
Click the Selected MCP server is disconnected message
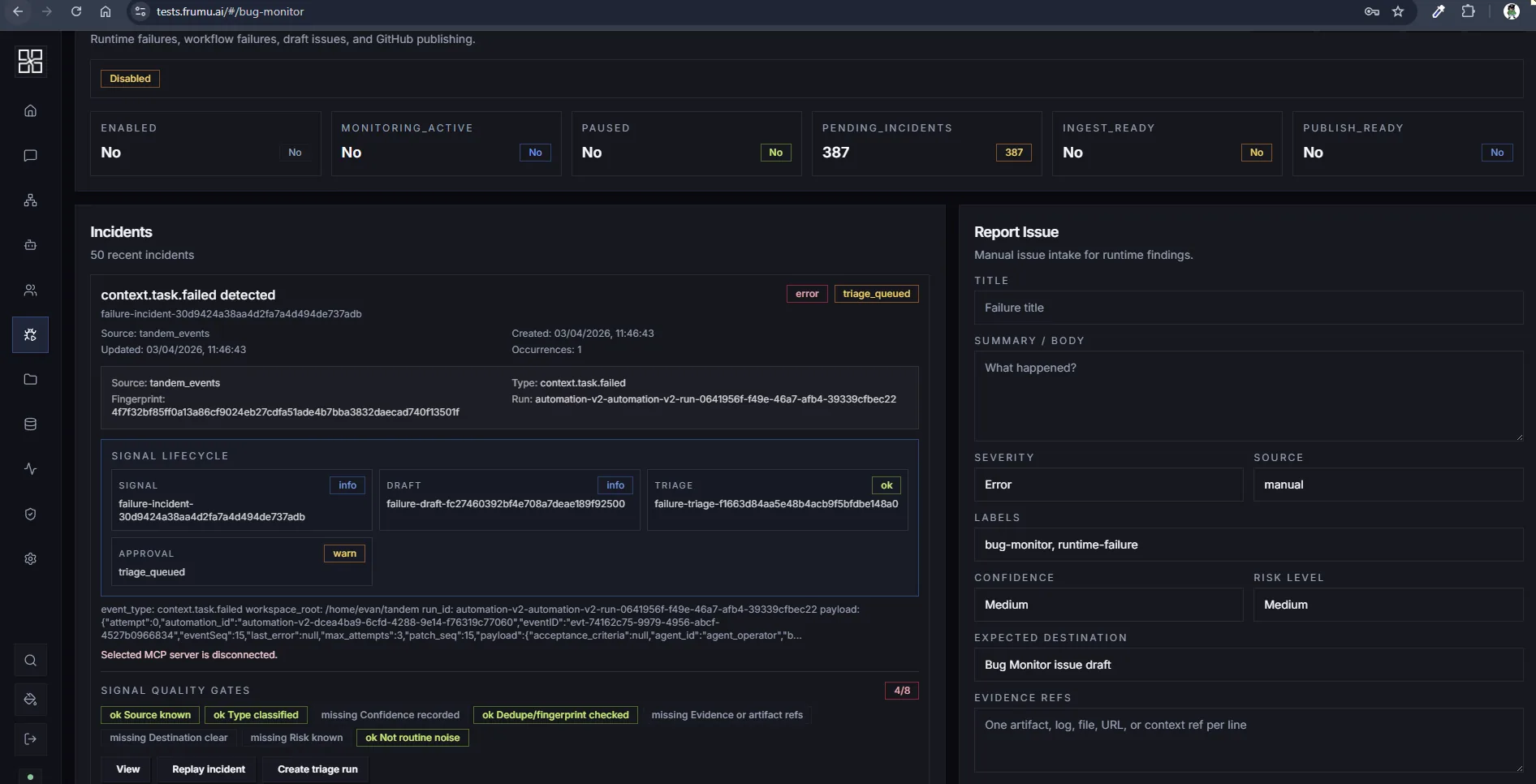(189, 655)
